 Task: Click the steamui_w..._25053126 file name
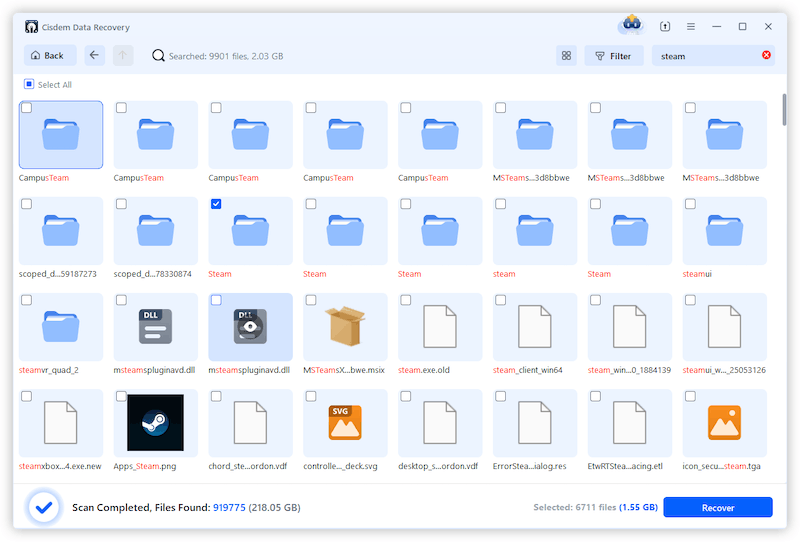click(x=724, y=370)
